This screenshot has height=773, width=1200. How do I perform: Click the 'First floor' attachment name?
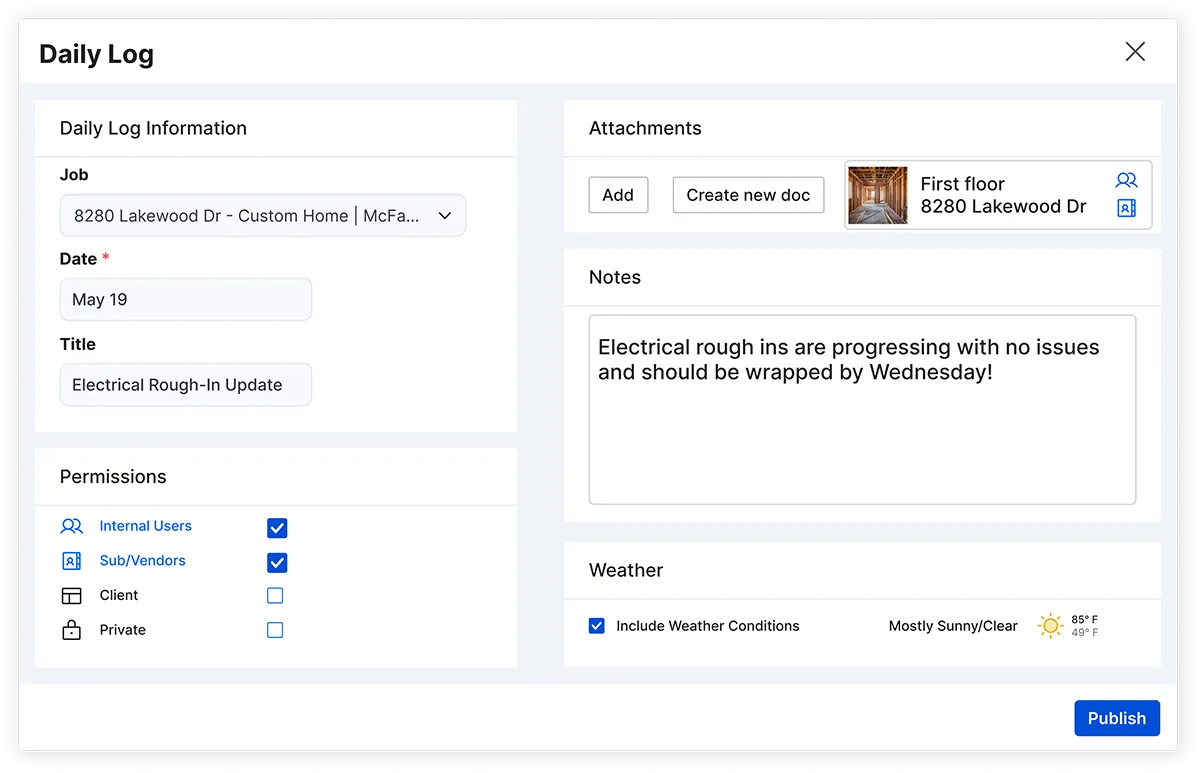(x=962, y=184)
